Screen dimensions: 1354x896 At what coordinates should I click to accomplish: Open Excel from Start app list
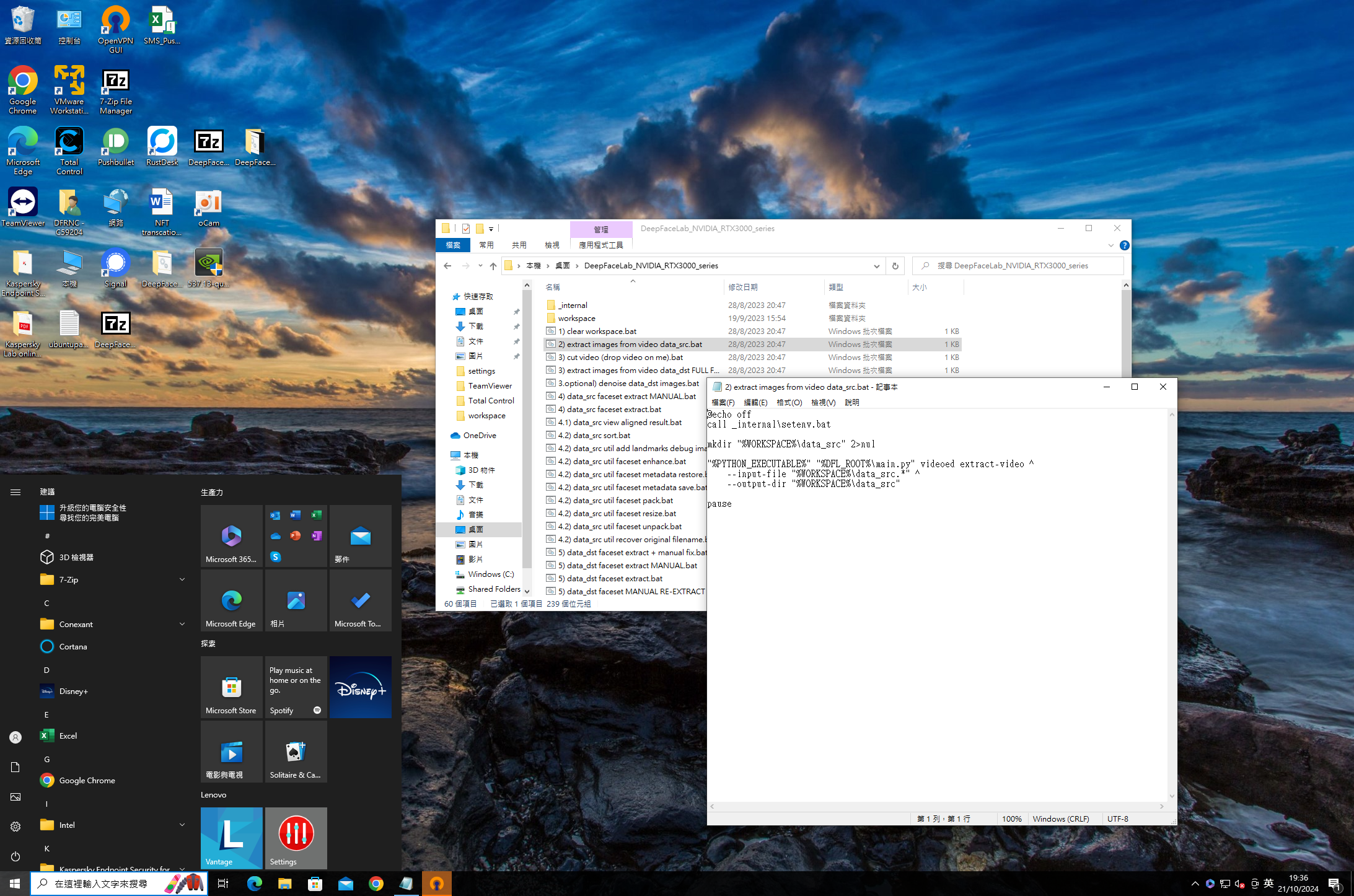pos(112,736)
